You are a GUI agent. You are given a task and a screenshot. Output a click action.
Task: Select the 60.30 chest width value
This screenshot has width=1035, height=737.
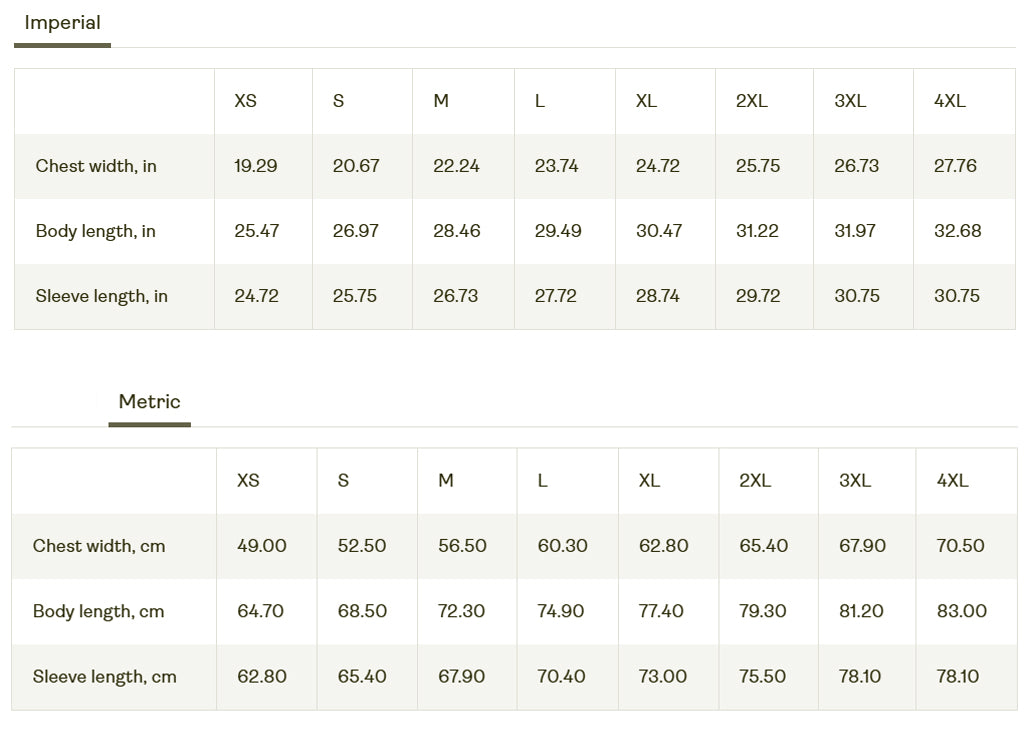(x=563, y=546)
